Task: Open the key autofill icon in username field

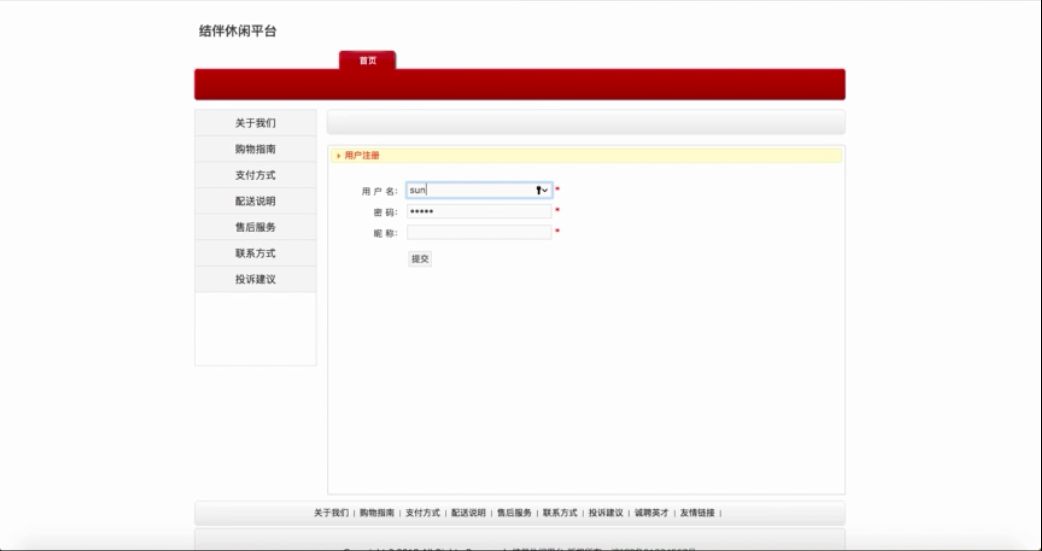Action: 542,190
